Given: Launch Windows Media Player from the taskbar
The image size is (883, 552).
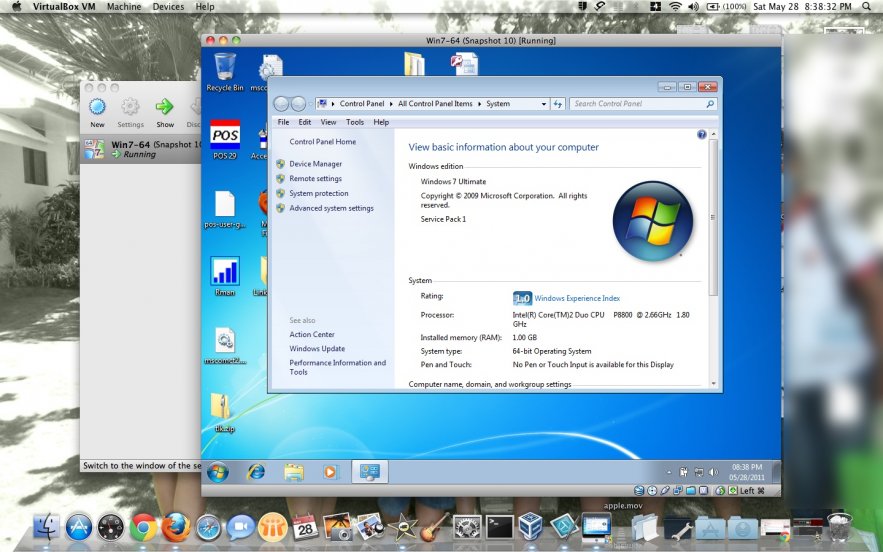Looking at the screenshot, I should (x=331, y=472).
